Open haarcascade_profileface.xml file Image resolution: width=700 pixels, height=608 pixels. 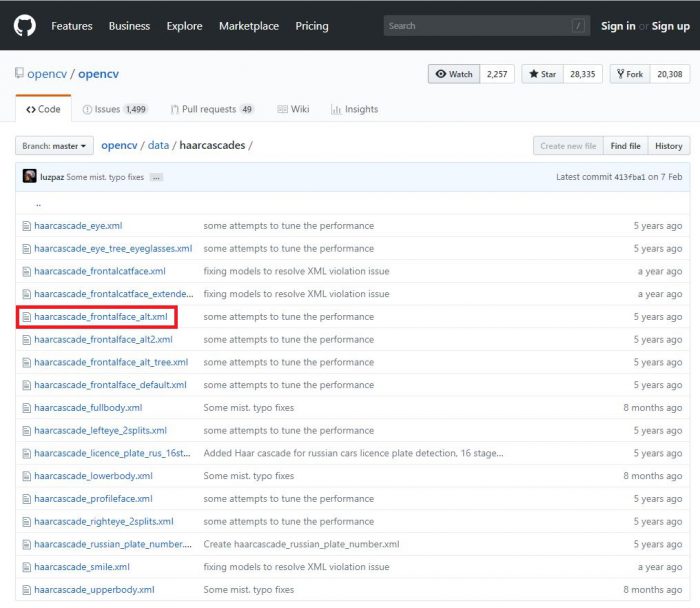pos(93,499)
